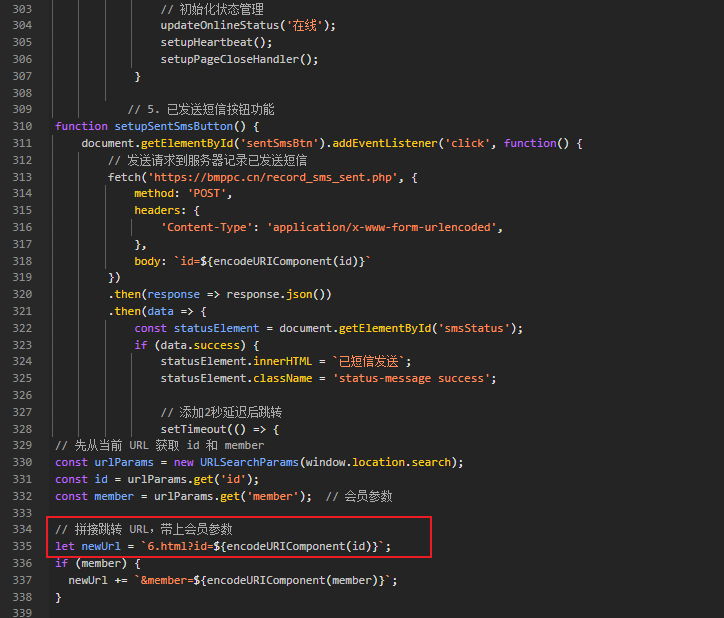Click the statusElement constant declaration
724x618 pixels.
point(216,328)
